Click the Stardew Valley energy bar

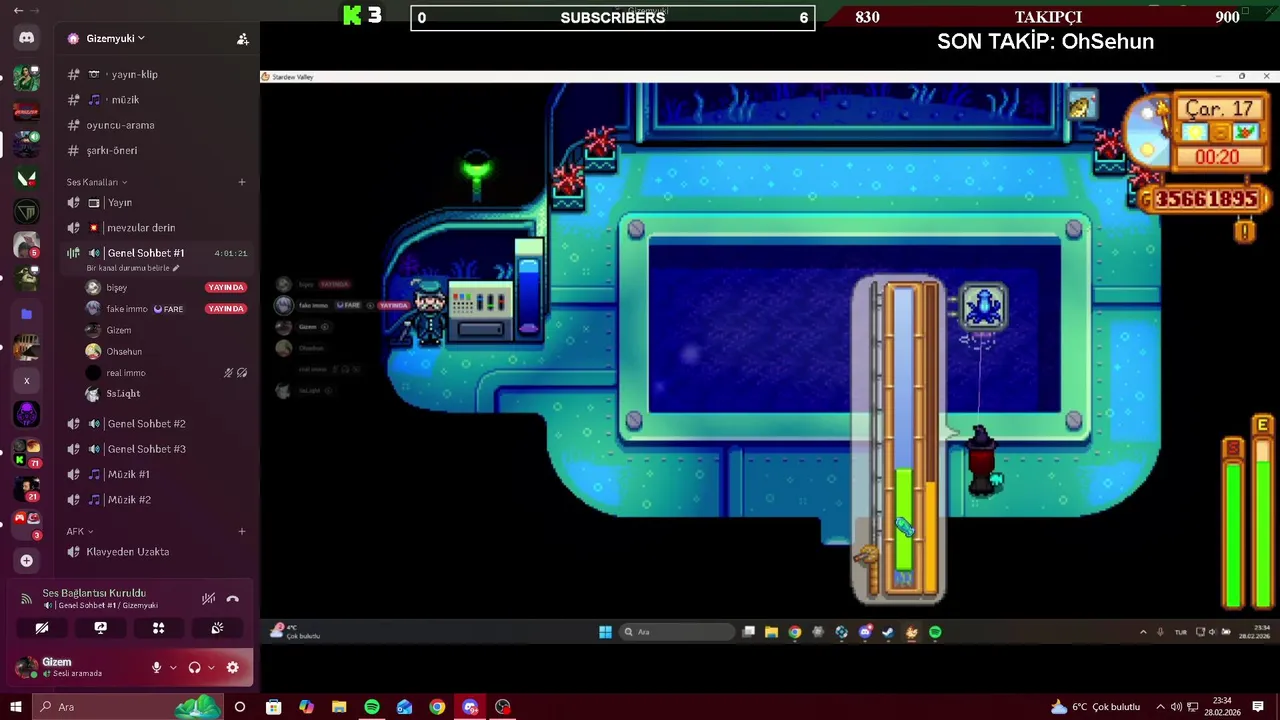tap(1263, 512)
